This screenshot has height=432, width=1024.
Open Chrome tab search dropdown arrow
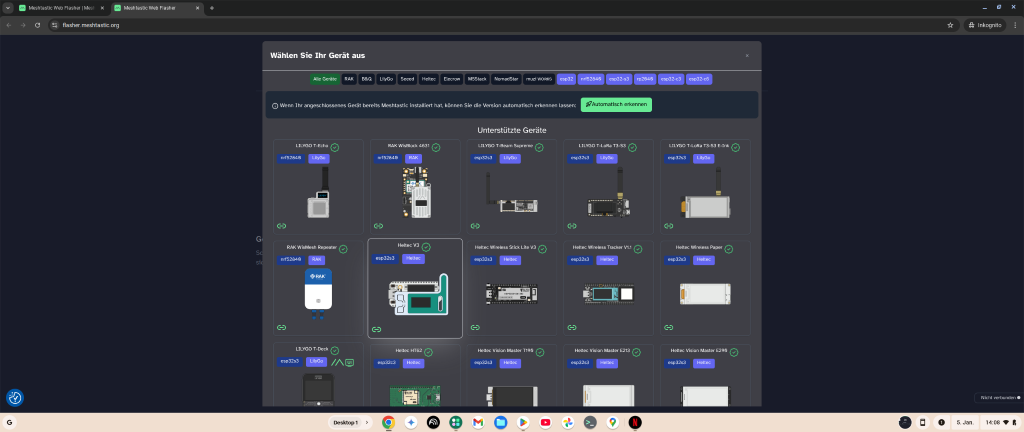pos(9,8)
